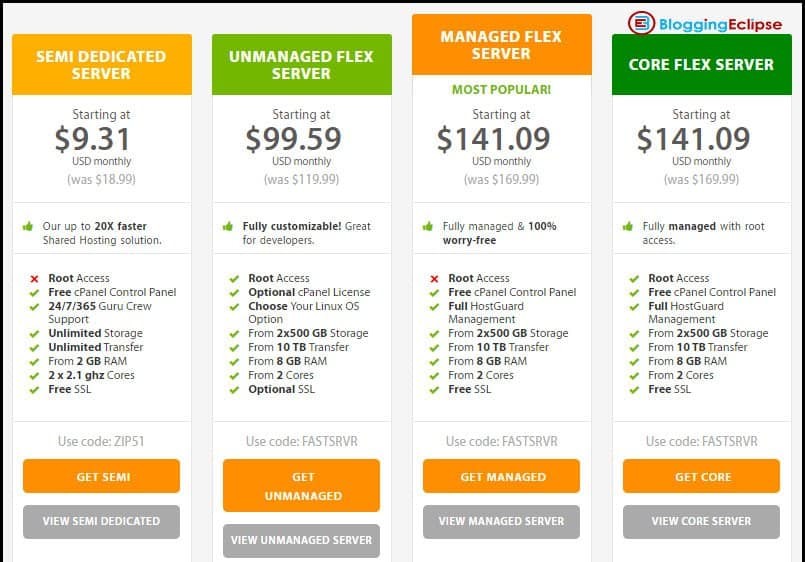Open VIEW CORE SERVER details

[701, 521]
